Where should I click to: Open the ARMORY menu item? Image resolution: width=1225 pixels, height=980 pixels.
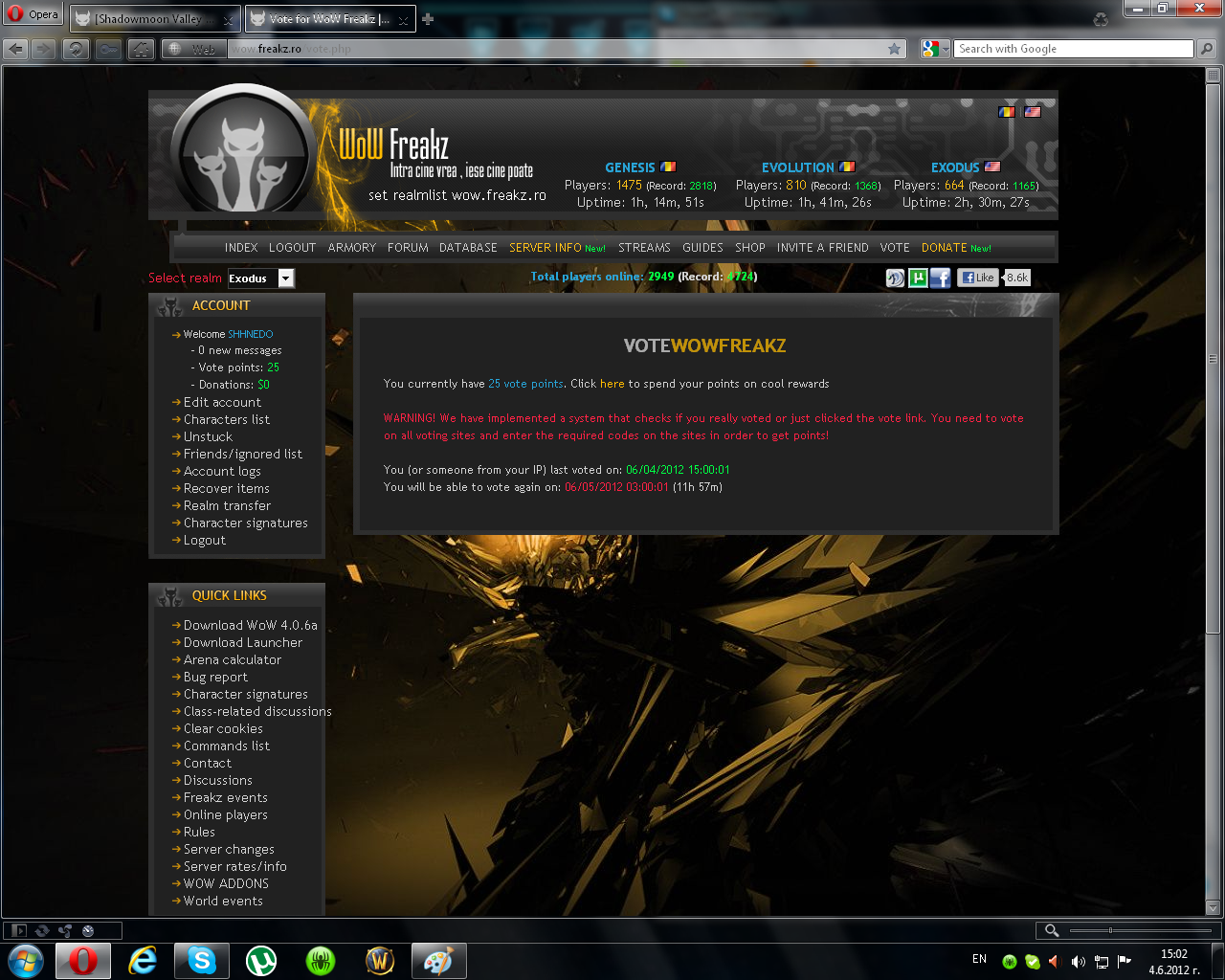(351, 248)
